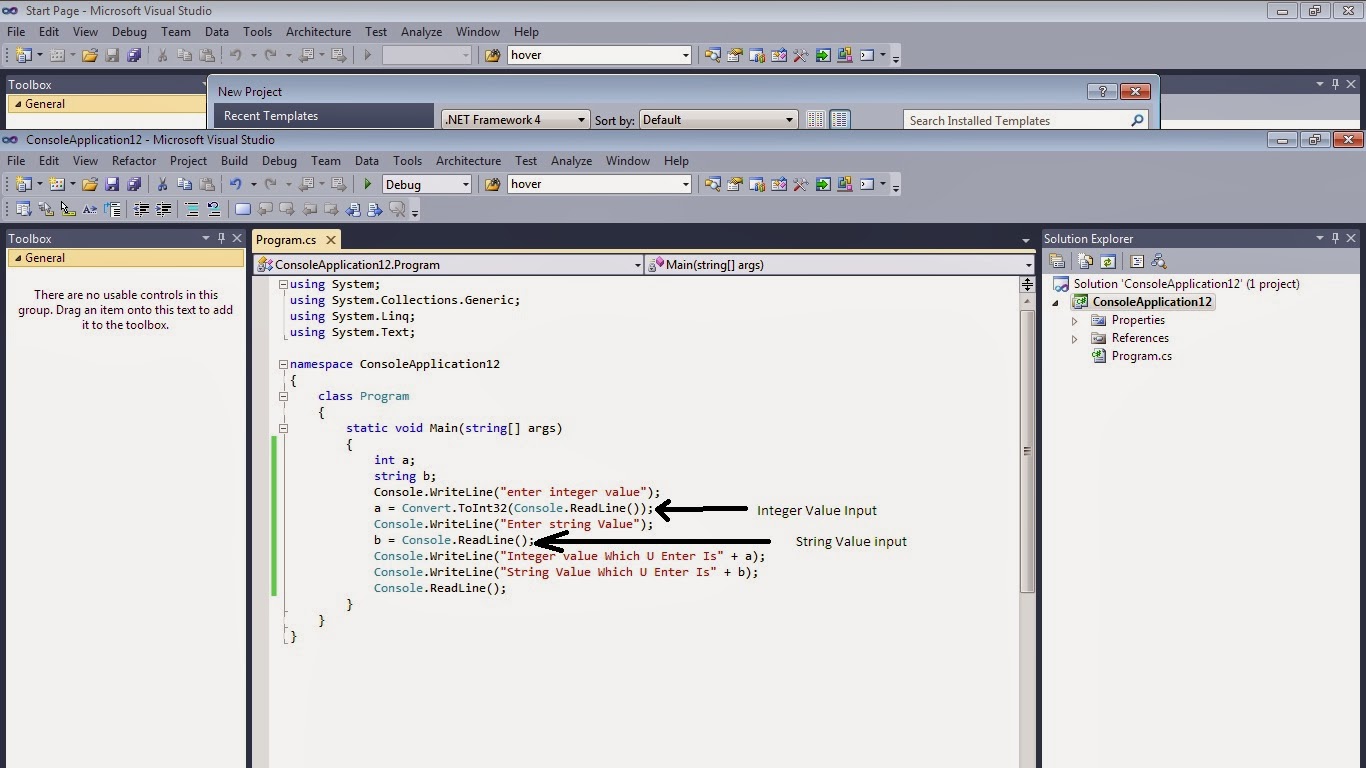1366x768 pixels.
Task: Collapse the class Program code block
Action: coord(283,396)
